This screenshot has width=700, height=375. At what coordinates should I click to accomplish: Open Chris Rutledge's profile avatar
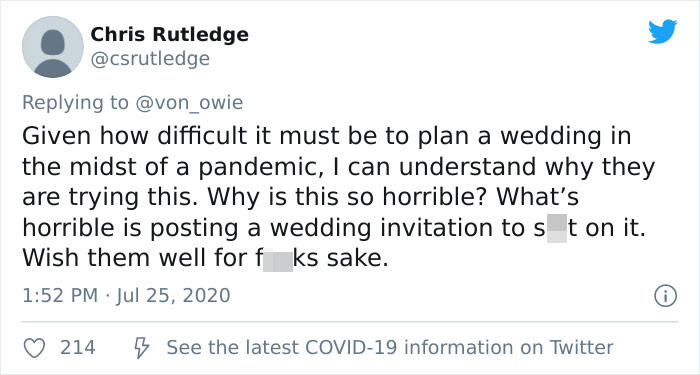coord(53,47)
